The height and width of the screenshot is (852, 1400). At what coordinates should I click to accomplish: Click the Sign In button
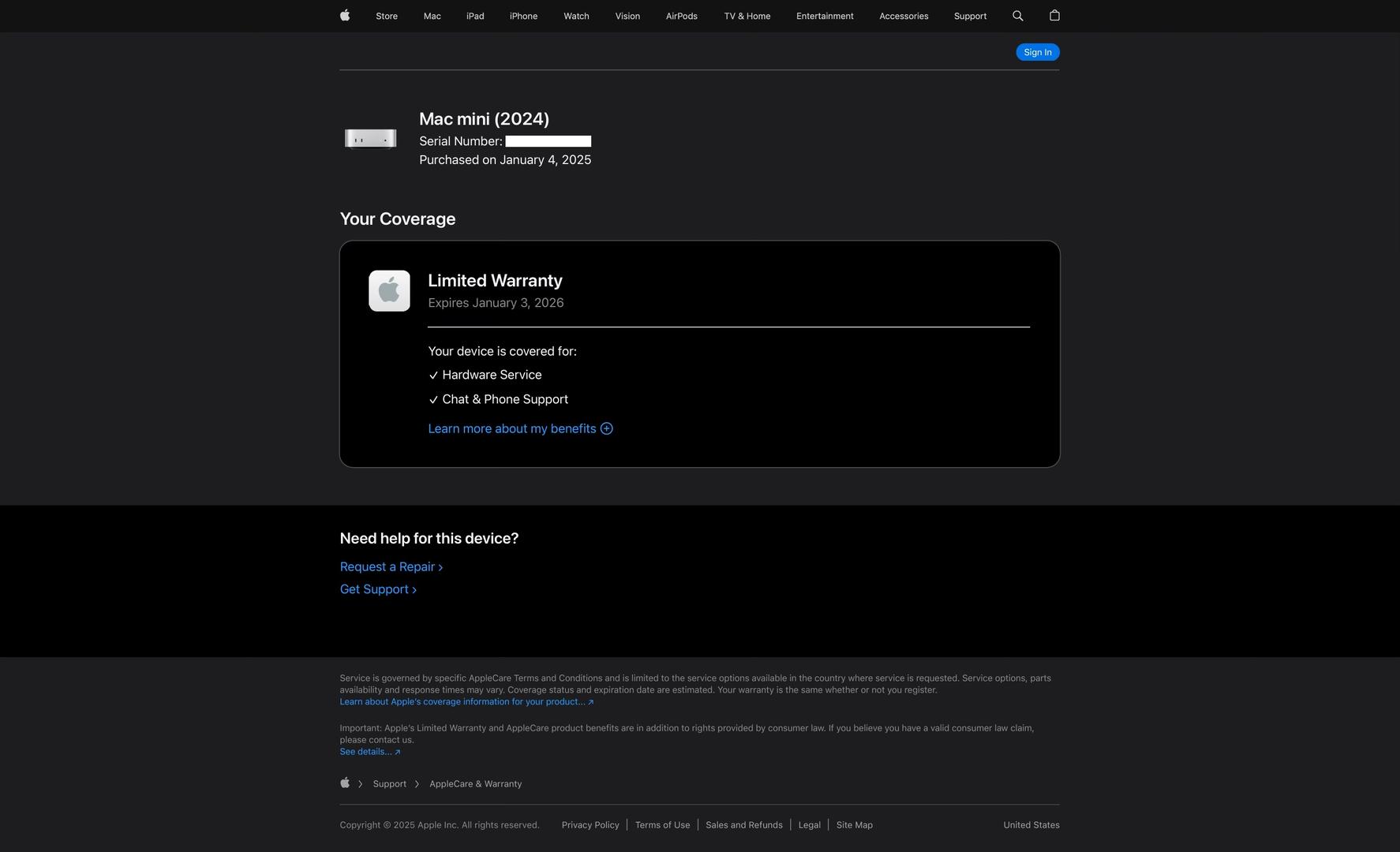1038,52
